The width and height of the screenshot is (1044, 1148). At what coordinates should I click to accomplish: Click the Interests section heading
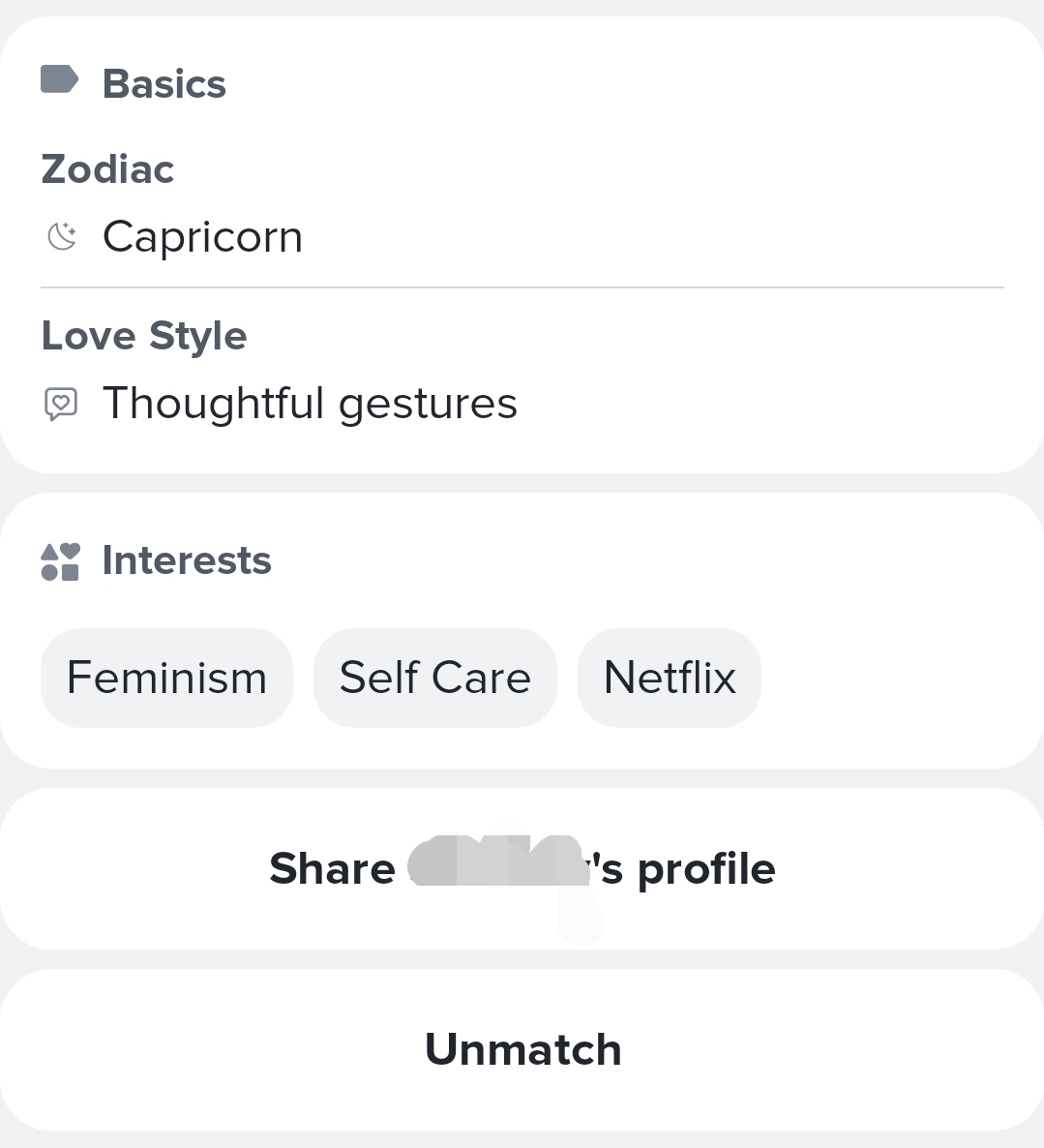click(187, 560)
